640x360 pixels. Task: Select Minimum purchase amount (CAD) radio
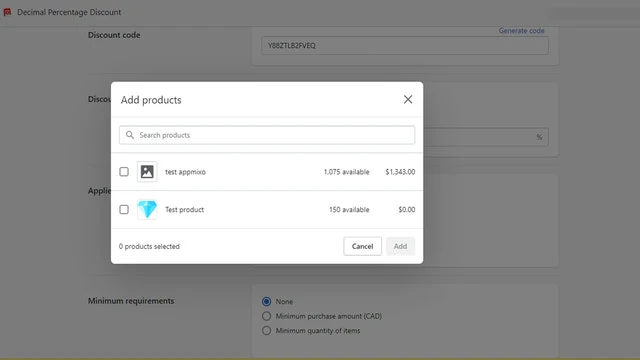(x=267, y=316)
